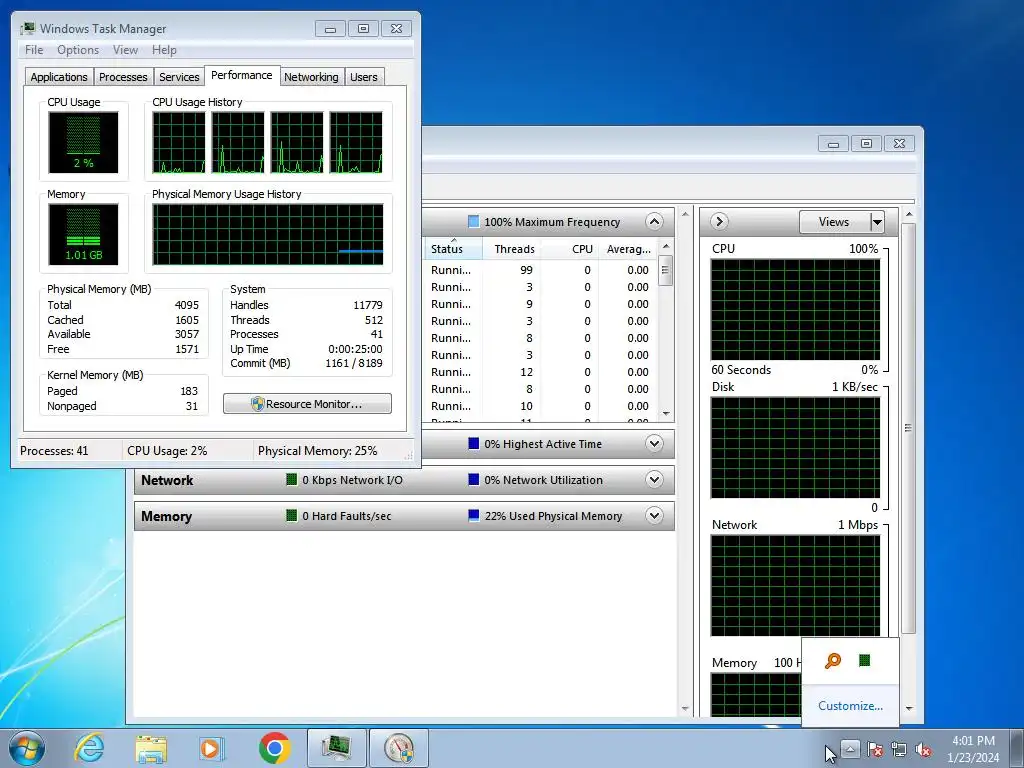The height and width of the screenshot is (768, 1024).
Task: Click the graph pane scroll-down arrow
Action: [908, 709]
